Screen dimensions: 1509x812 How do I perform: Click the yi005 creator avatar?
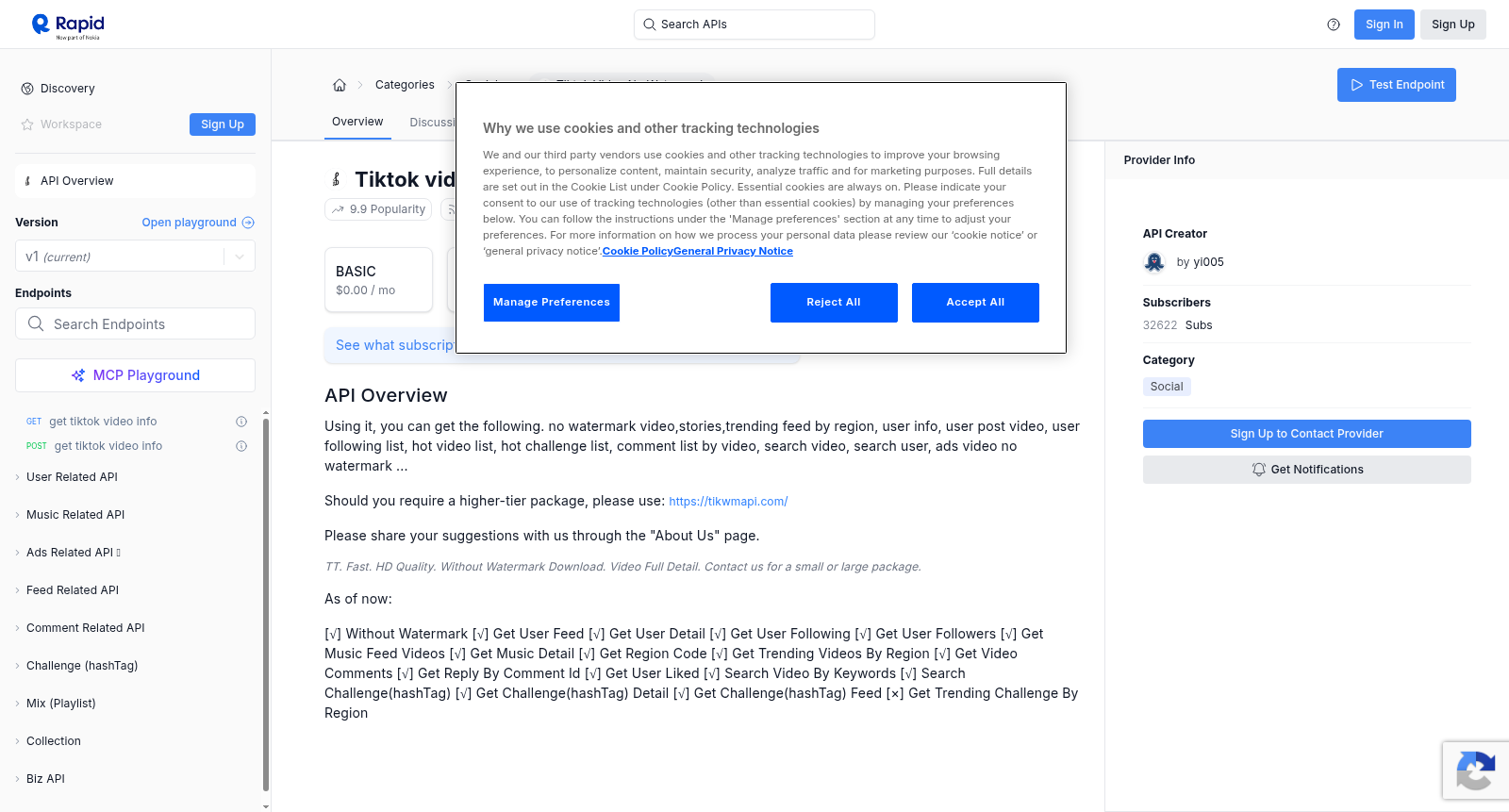(x=1154, y=262)
